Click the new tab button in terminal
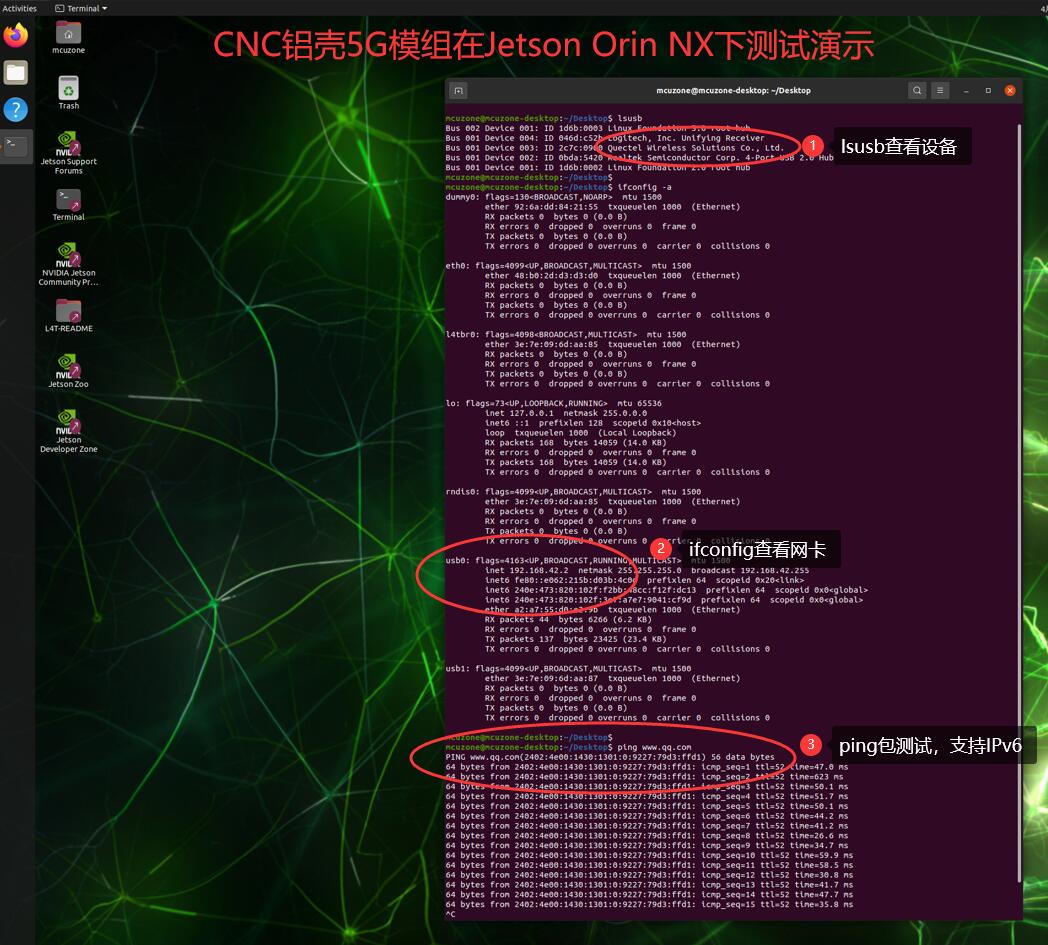 458,90
